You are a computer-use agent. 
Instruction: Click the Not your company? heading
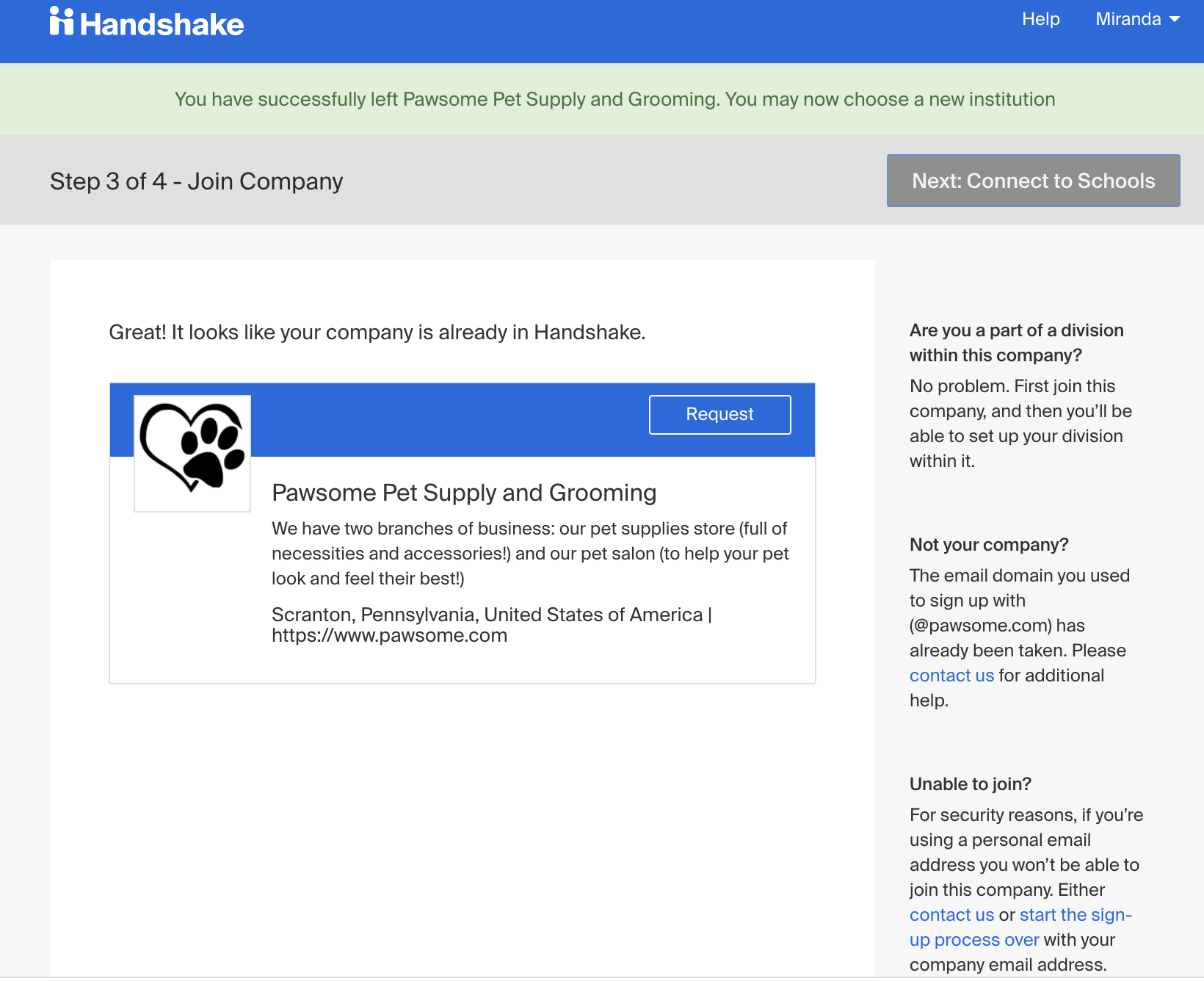tap(989, 545)
